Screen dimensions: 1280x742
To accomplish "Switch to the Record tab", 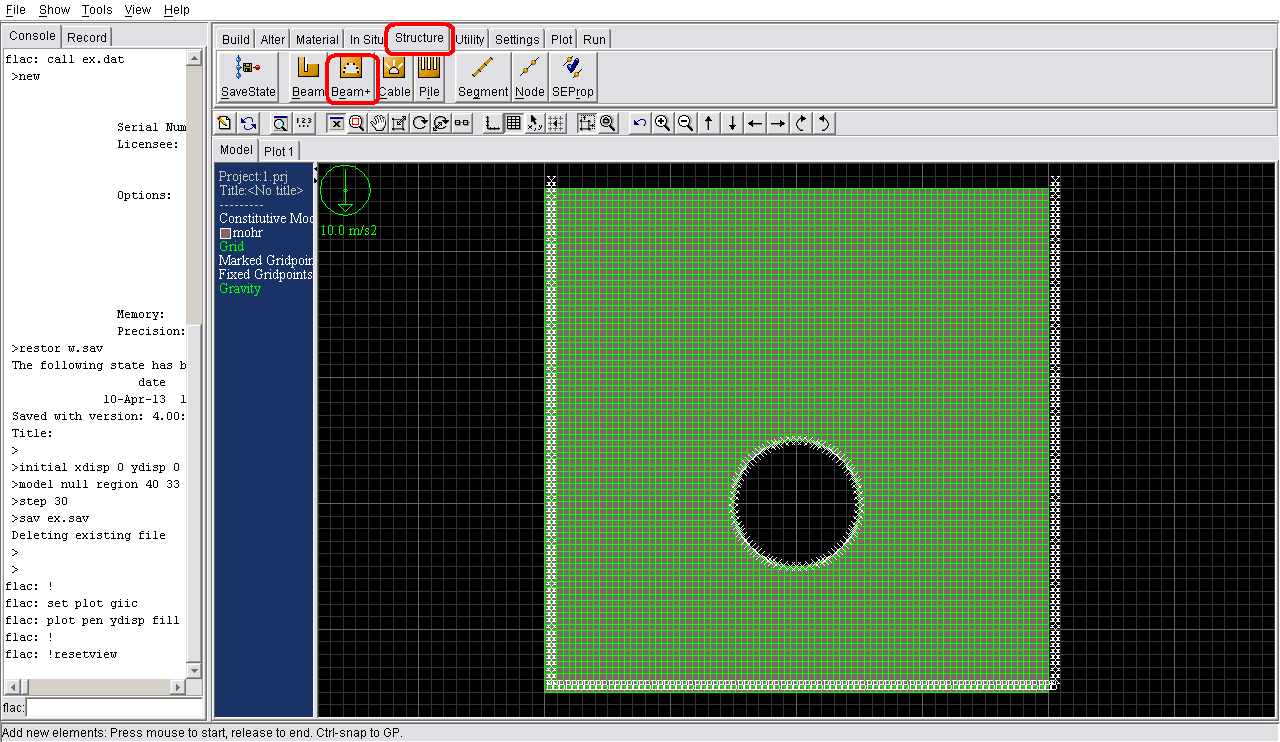I will tap(87, 37).
